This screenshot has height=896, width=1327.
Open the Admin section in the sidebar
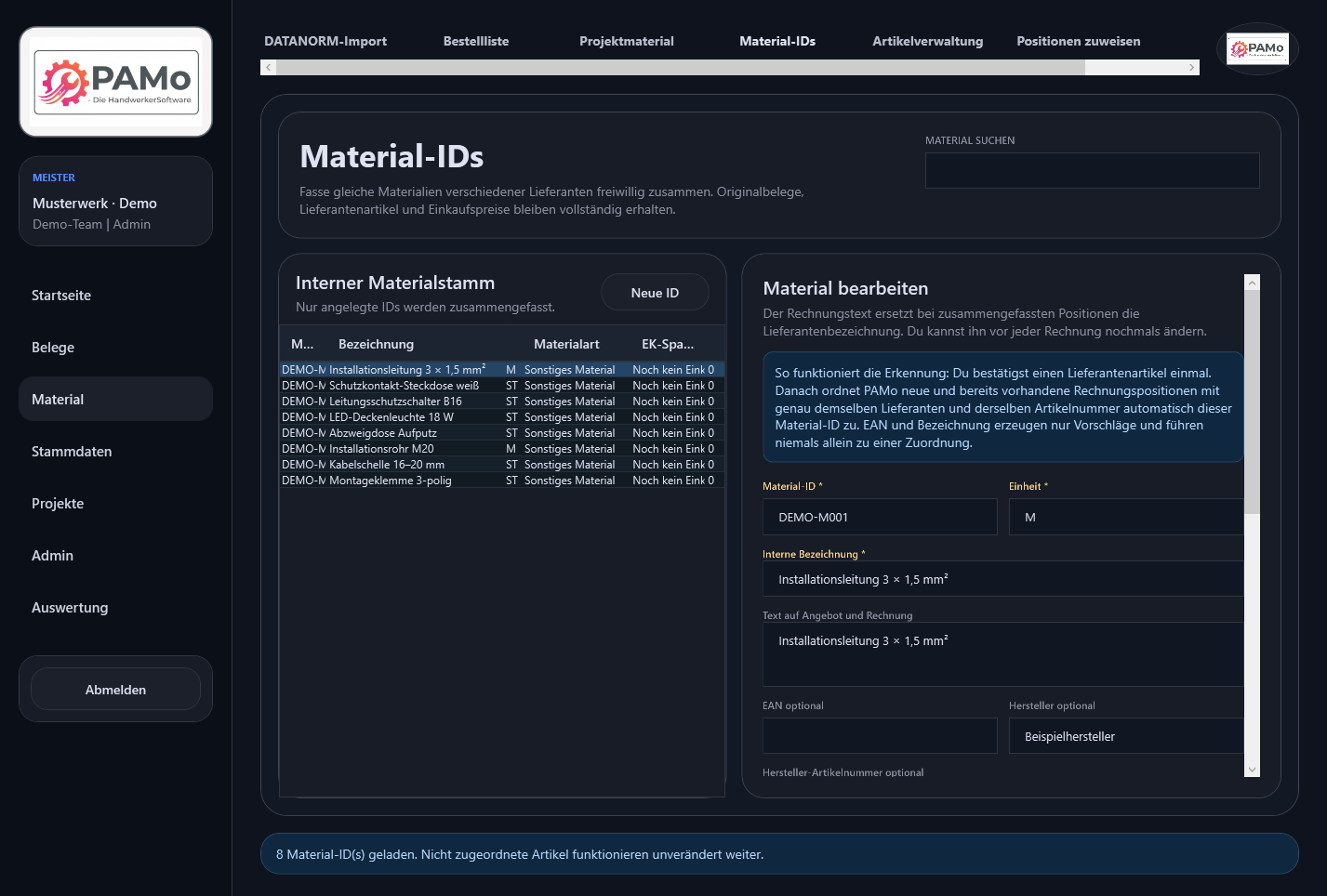tap(115, 555)
